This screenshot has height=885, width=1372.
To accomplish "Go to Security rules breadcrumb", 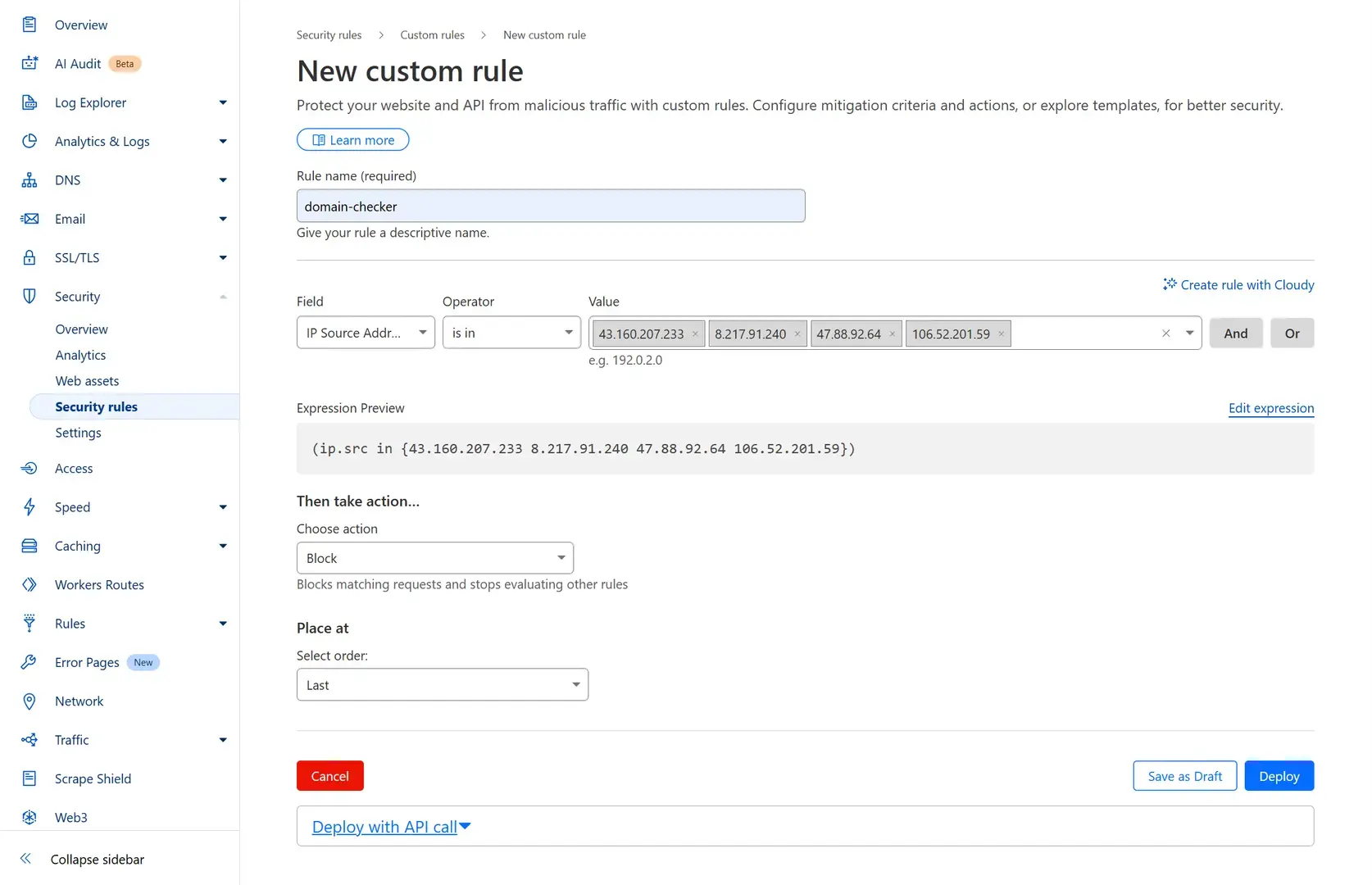I will coord(329,35).
